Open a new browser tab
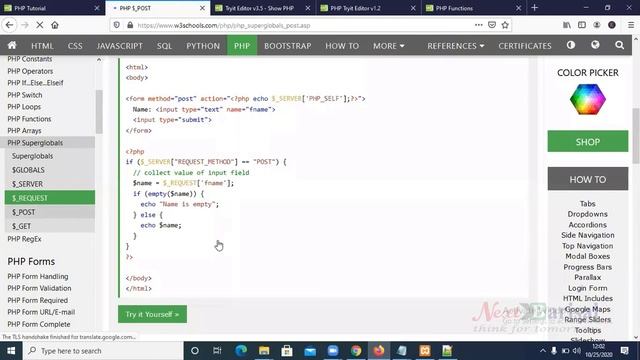Screen dimensions: 640x360 point(534,7)
